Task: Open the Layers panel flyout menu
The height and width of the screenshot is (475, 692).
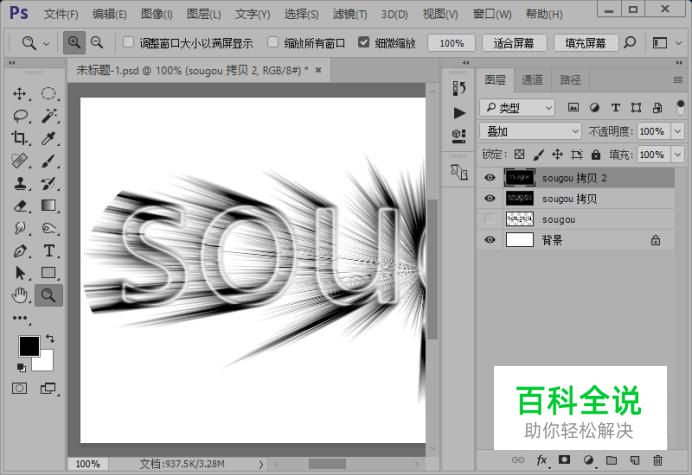Action: [678, 80]
